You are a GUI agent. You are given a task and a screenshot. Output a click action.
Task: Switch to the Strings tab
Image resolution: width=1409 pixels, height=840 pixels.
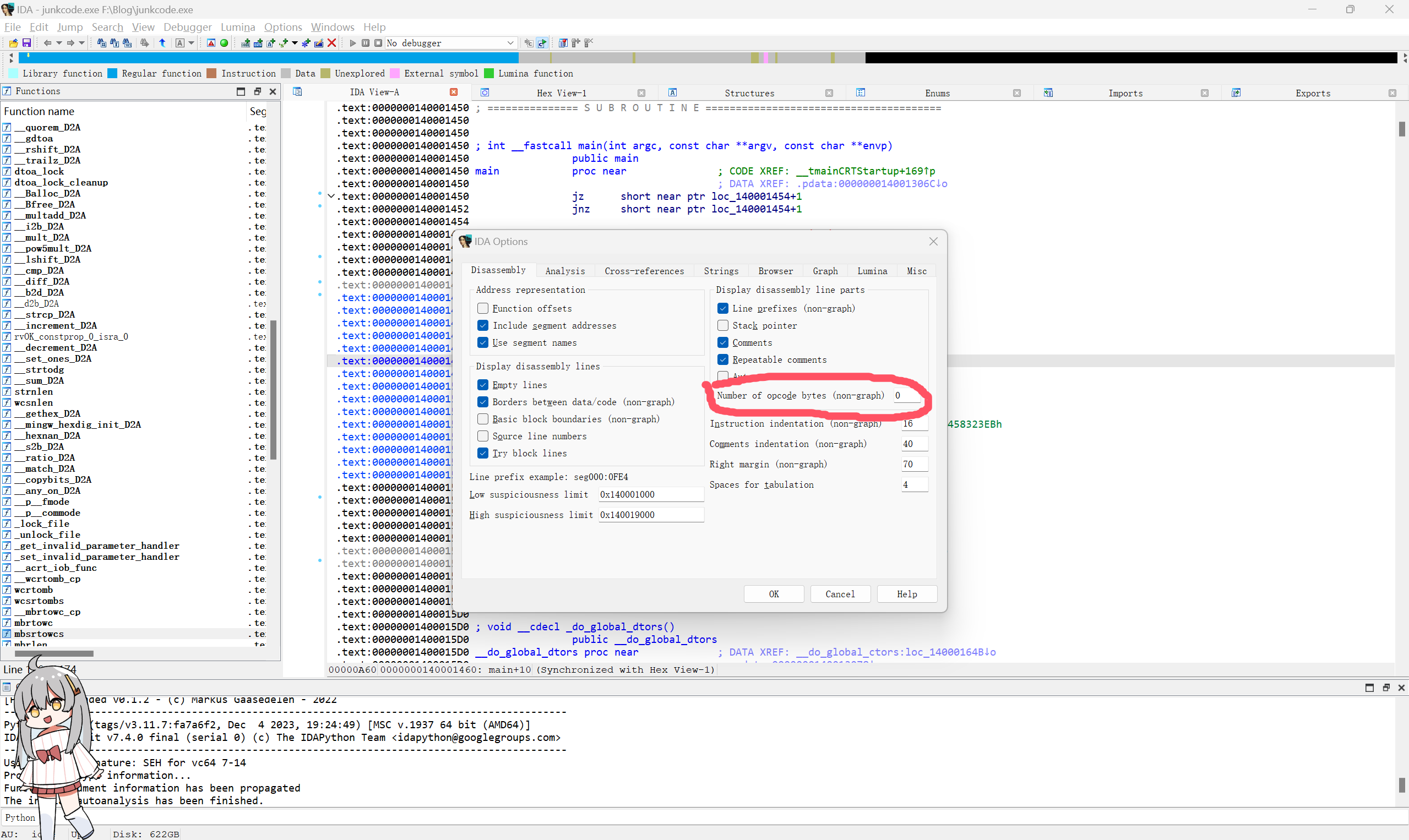721,271
